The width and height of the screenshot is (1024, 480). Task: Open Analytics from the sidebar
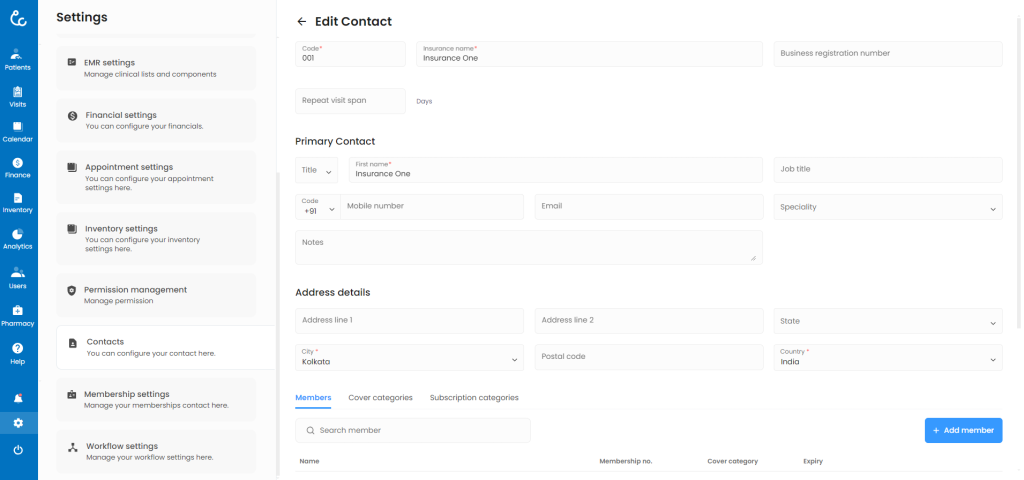point(18,238)
